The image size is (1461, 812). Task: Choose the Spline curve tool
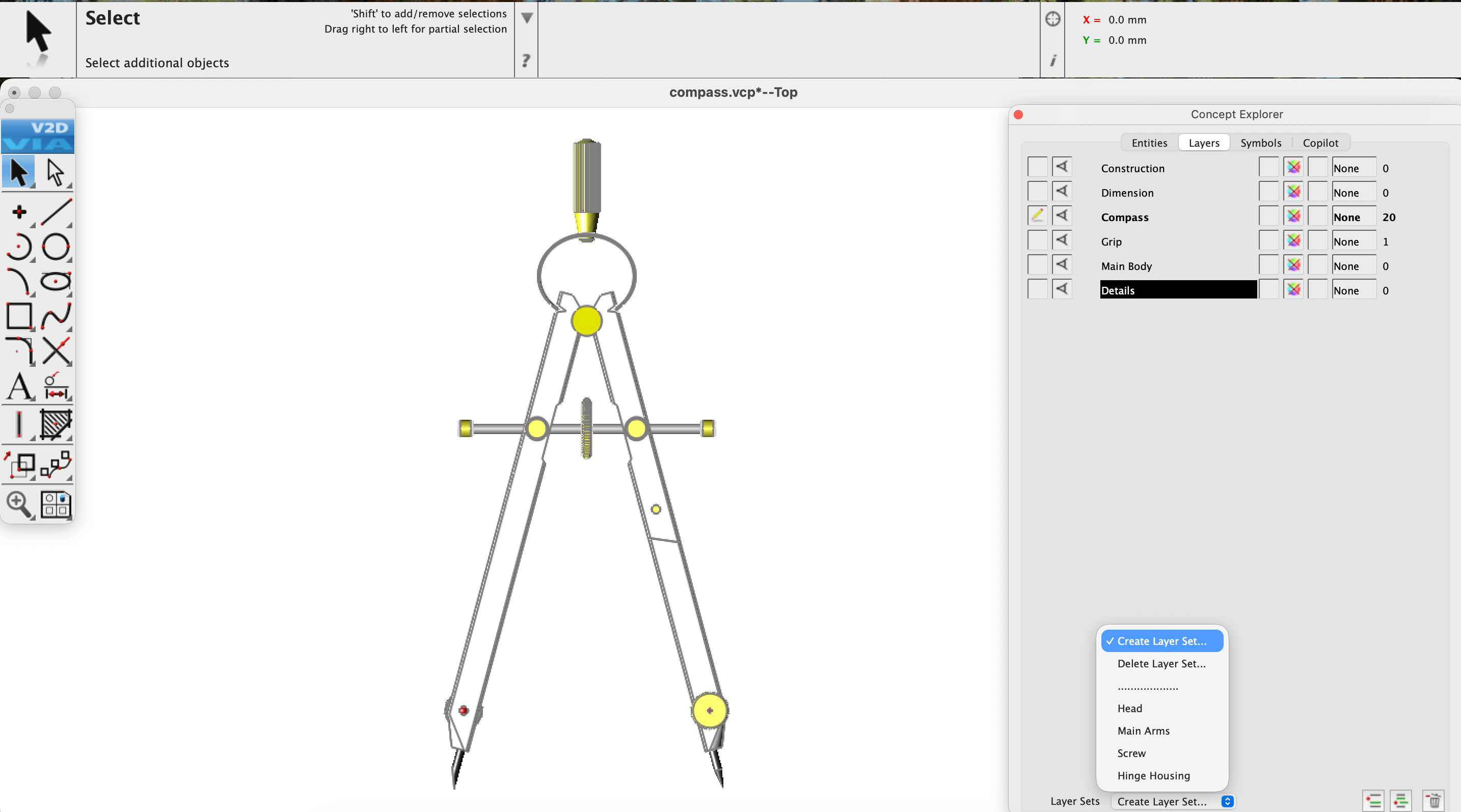[x=56, y=316]
